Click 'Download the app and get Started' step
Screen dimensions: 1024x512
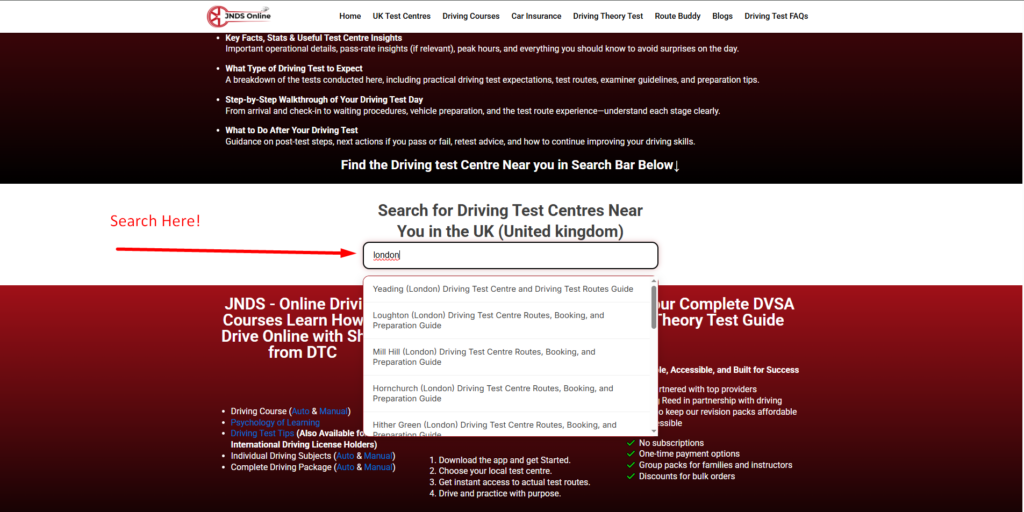(500, 460)
